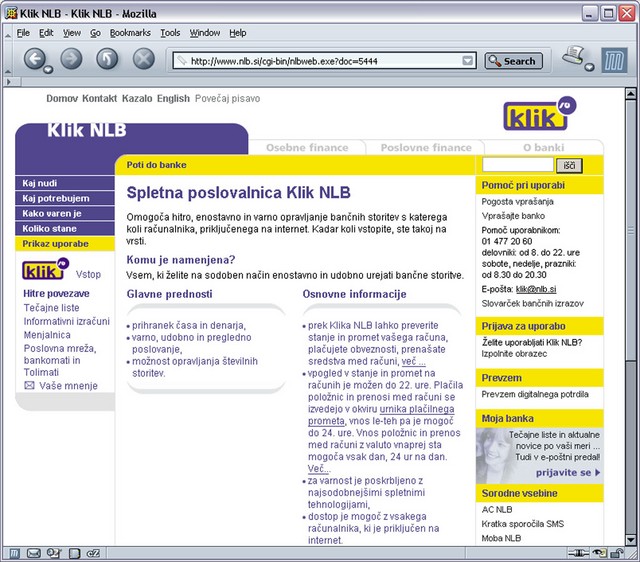
Task: Click the Mozilla throbber logo
Action: tap(614, 60)
